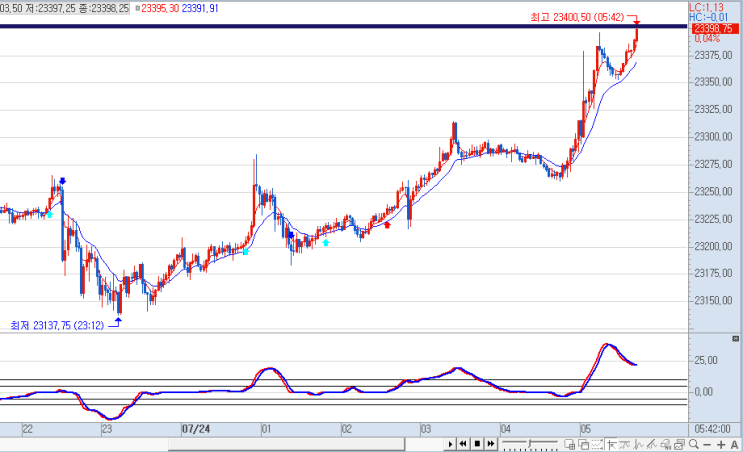Click the LC:1,13 indicator text
The width and height of the screenshot is (743, 452).
pyautogui.click(x=707, y=7)
